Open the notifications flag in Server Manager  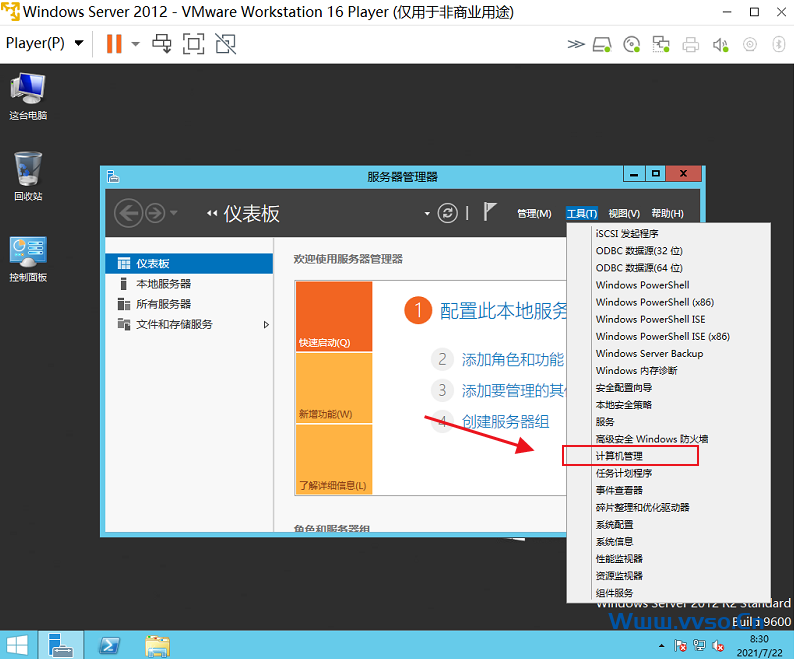coord(490,212)
